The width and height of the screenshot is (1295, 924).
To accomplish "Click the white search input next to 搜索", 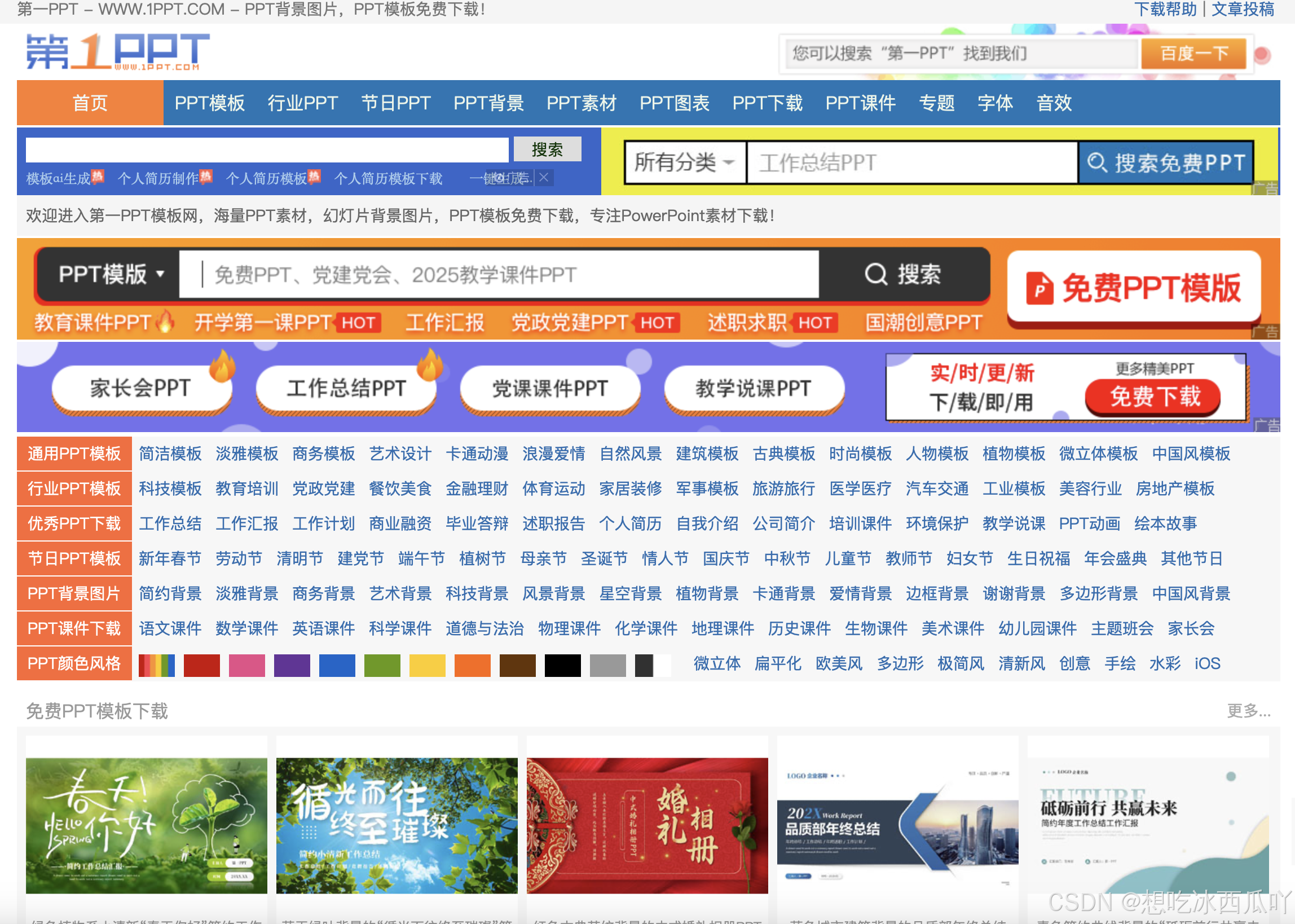I will click(x=267, y=149).
